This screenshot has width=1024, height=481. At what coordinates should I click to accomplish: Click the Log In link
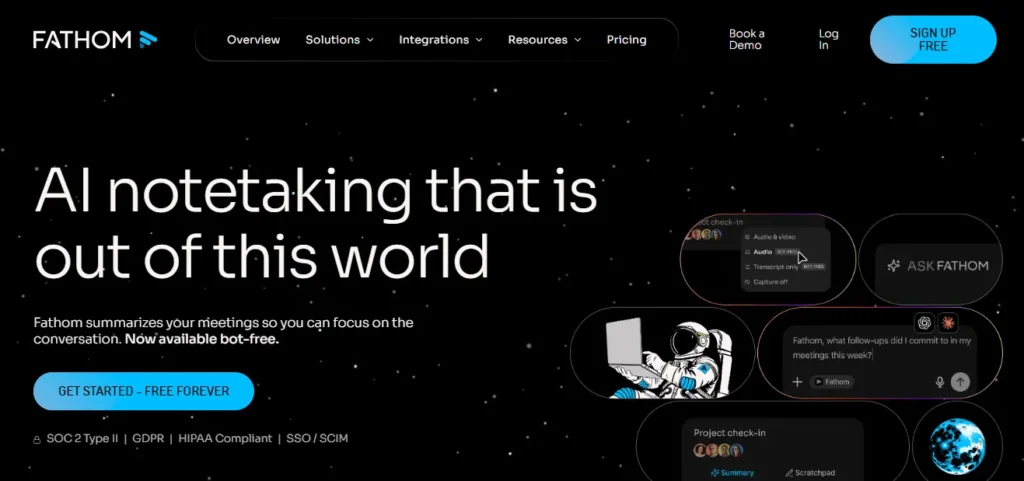point(828,39)
